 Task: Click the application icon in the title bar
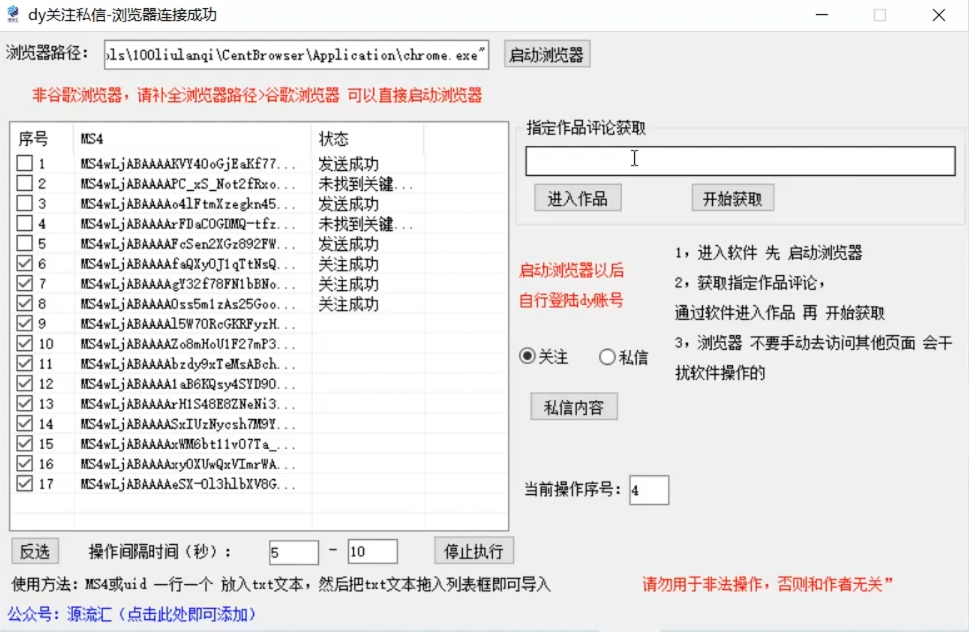tap(13, 13)
